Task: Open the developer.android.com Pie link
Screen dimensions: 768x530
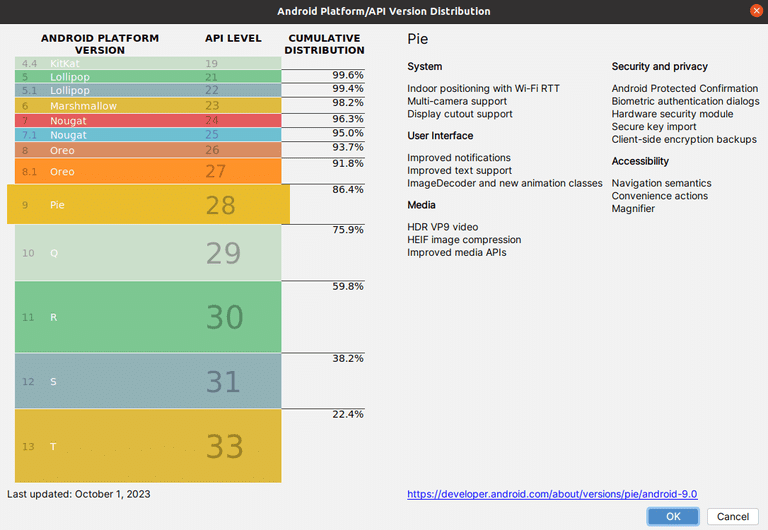Action: tap(552, 494)
